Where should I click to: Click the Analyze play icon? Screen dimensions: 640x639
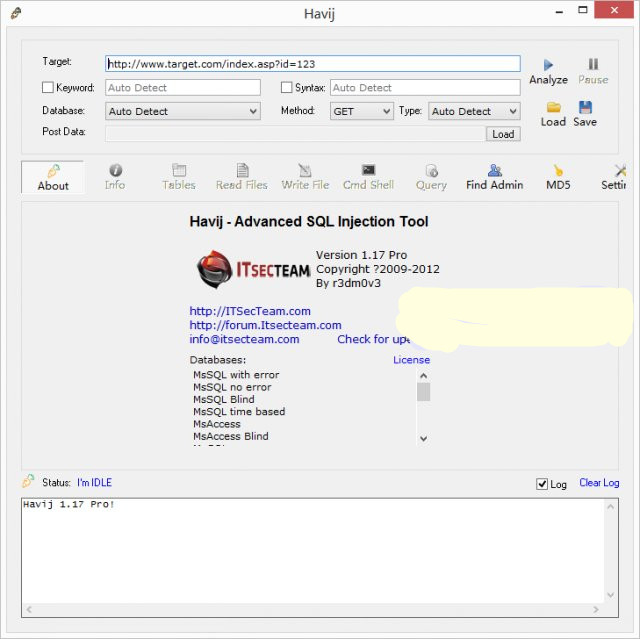(548, 65)
